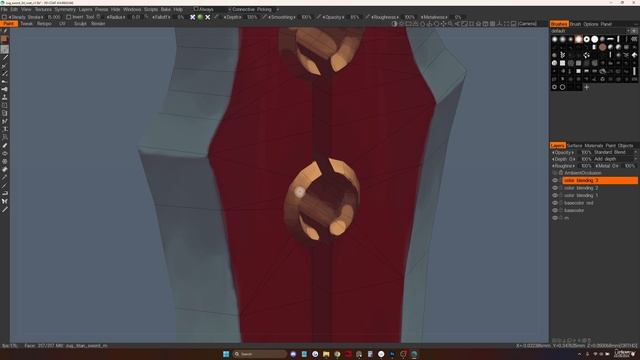This screenshot has height=360, width=640.
Task: Select the stamp tool in left toolbar
Action: tap(4, 97)
